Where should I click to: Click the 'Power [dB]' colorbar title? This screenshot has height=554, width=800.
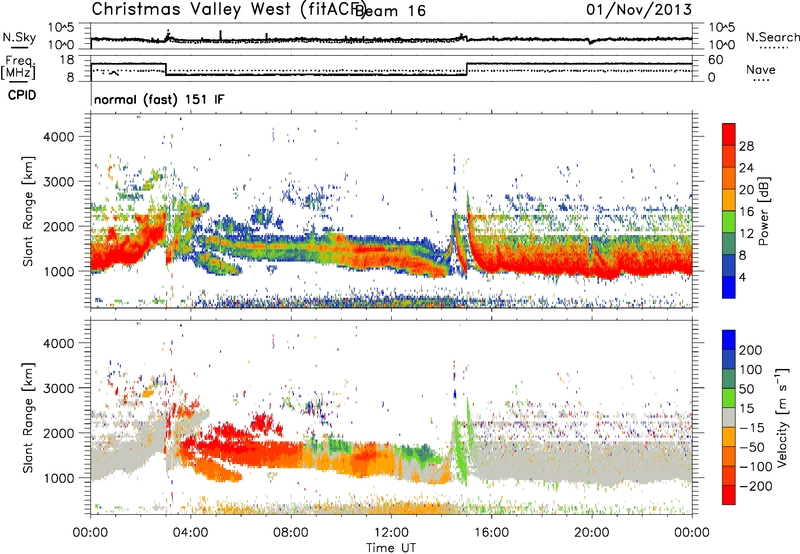tap(764, 211)
